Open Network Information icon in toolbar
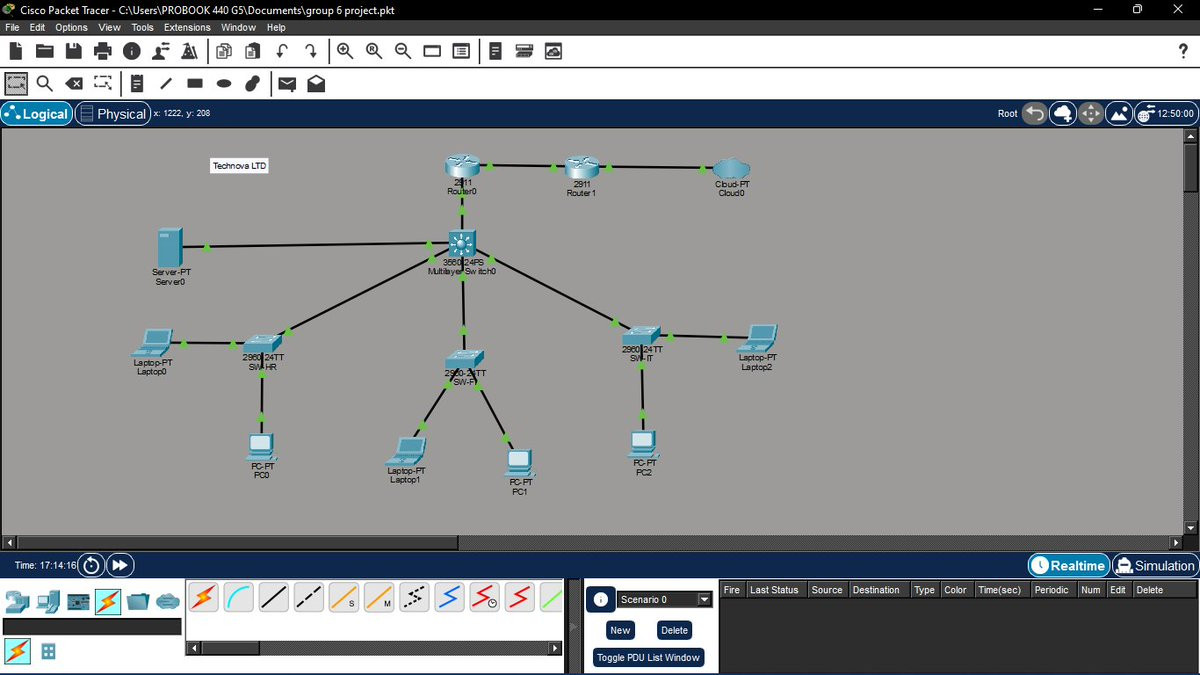Image resolution: width=1200 pixels, height=675 pixels. [131, 51]
